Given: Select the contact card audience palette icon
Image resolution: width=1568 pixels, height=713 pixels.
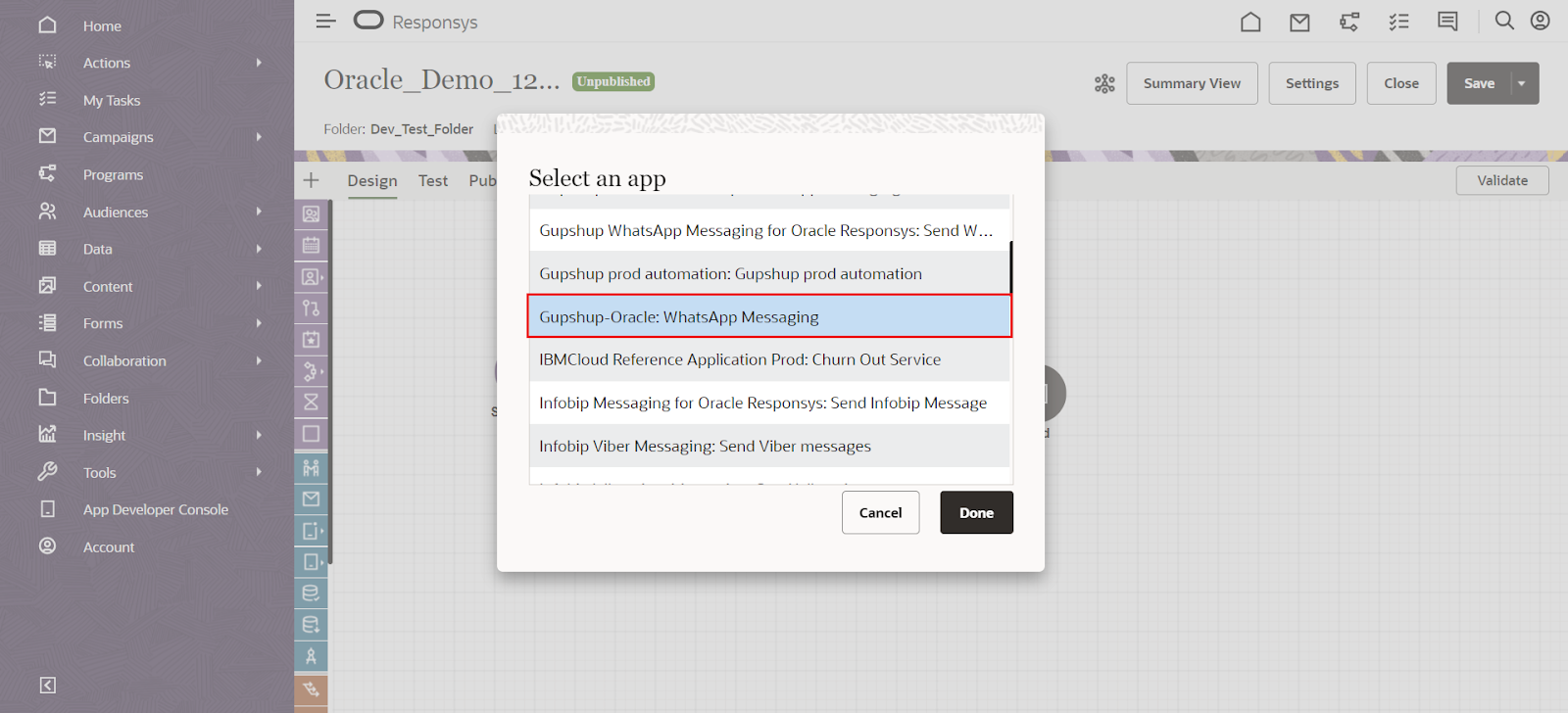Looking at the screenshot, I should tap(311, 214).
